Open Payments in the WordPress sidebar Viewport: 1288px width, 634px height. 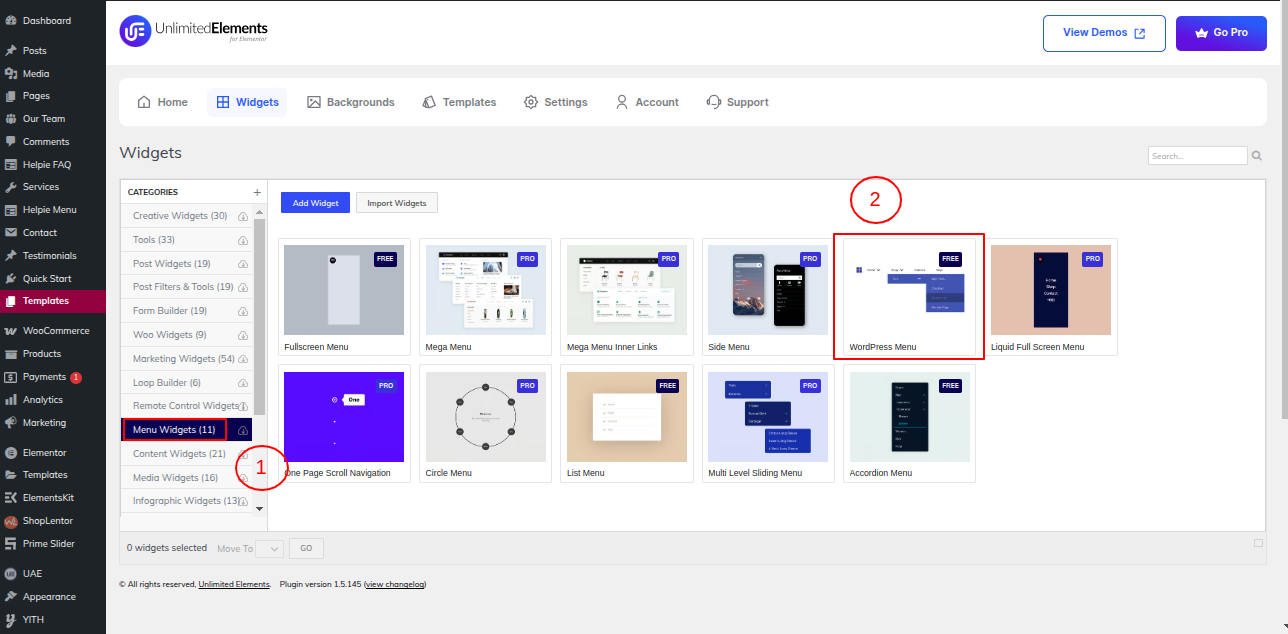pyautogui.click(x=53, y=377)
